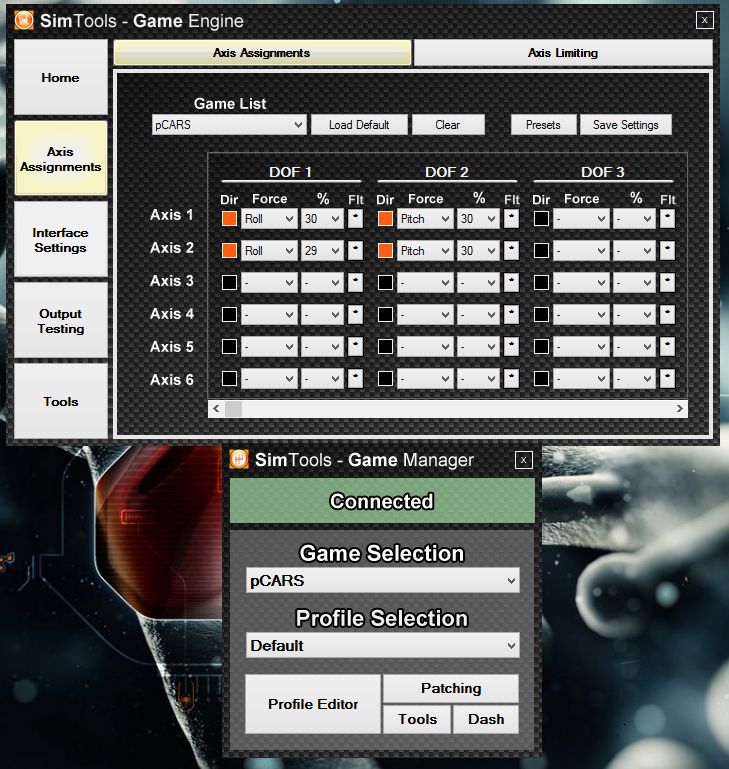This screenshot has width=729, height=769.
Task: Click the Dash button in Game Manager
Action: 486,719
